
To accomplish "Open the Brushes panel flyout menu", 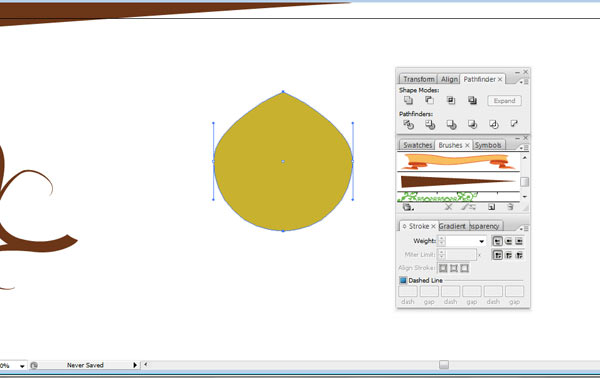I will 524,147.
